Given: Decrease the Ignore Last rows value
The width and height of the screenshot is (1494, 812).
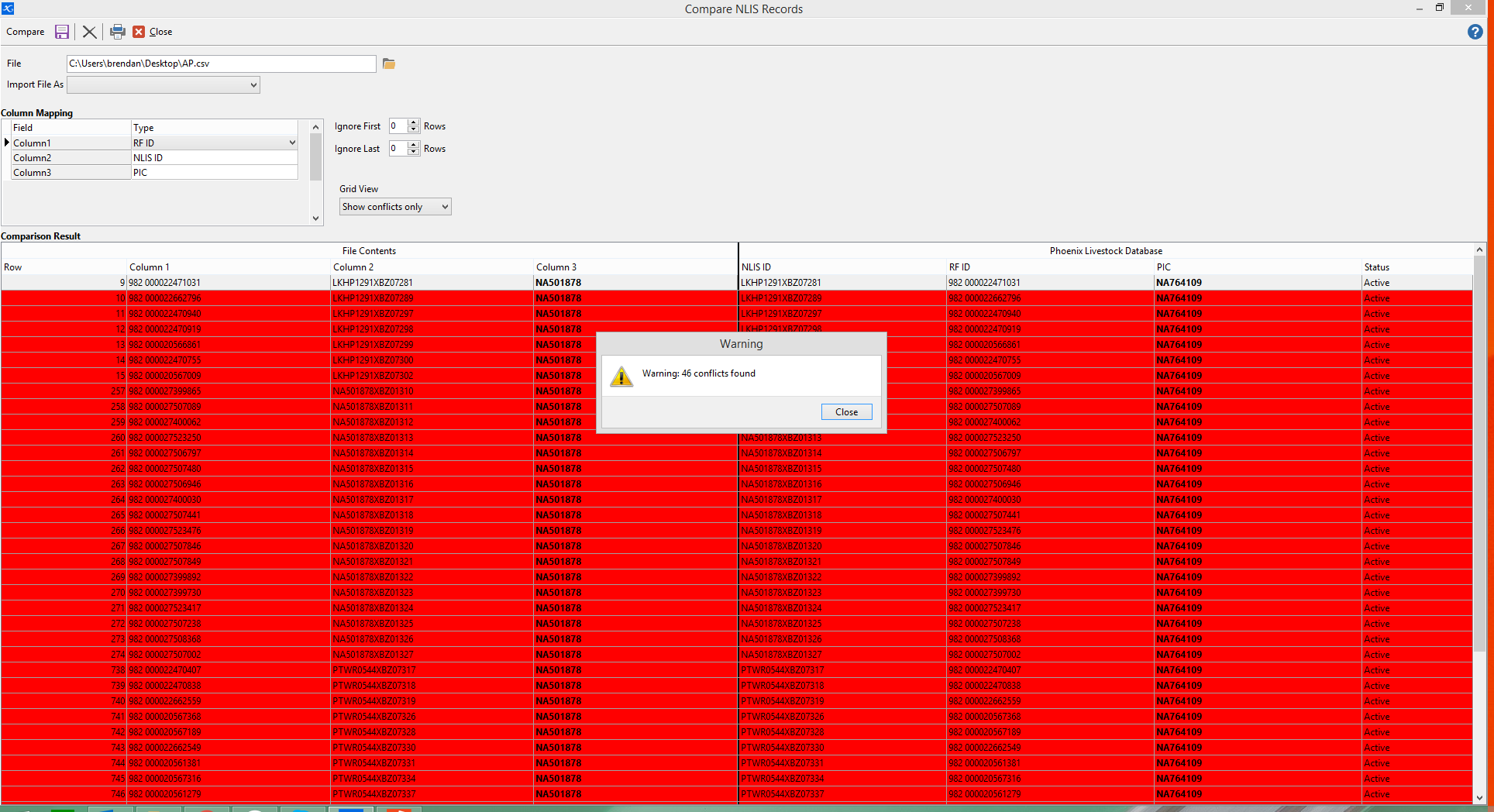Looking at the screenshot, I should pyautogui.click(x=414, y=152).
